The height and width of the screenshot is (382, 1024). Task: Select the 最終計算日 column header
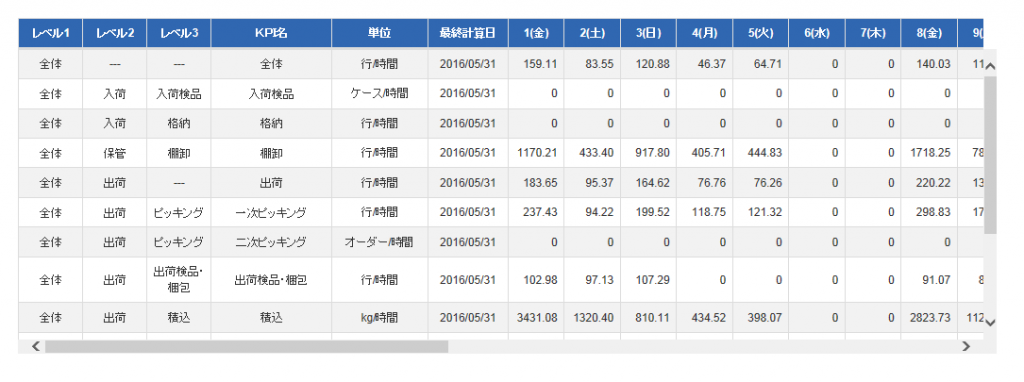468,33
